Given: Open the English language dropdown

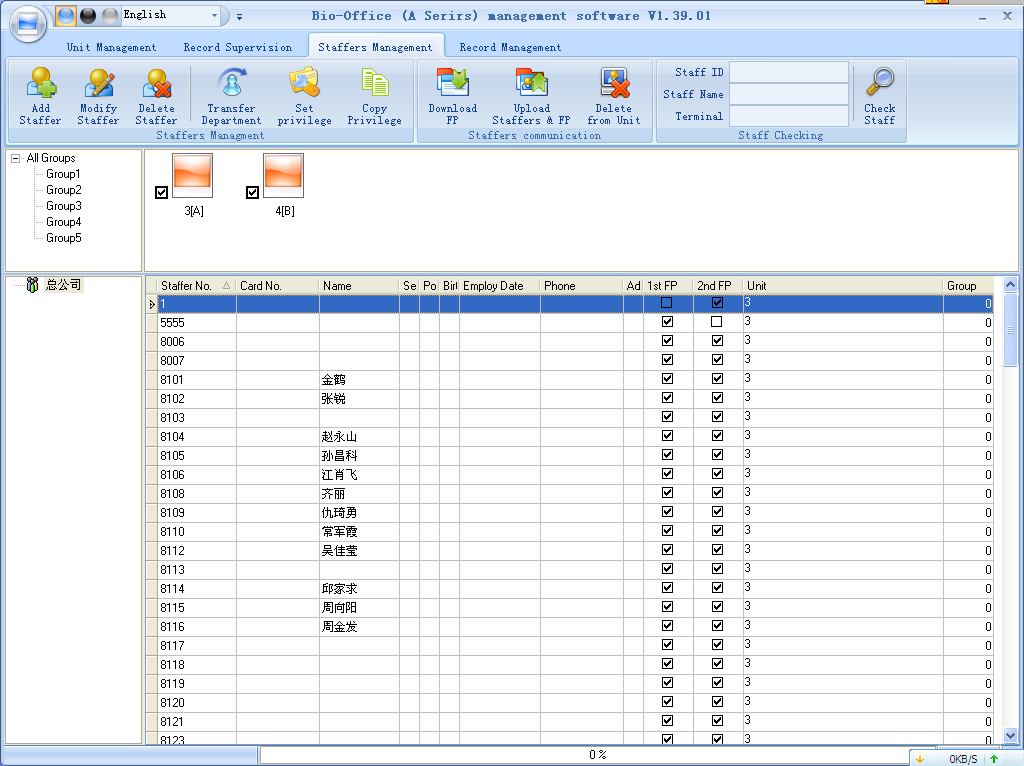Looking at the screenshot, I should [x=214, y=16].
